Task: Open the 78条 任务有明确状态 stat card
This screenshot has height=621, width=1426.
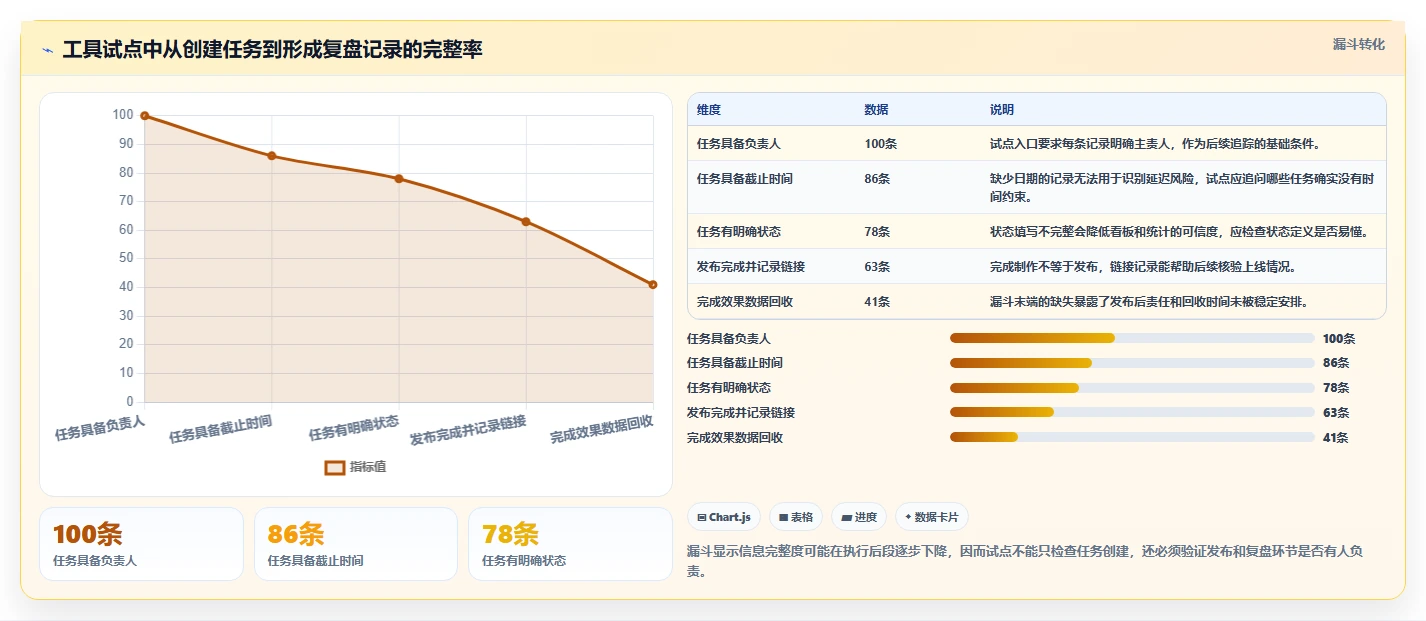Action: click(x=570, y=544)
